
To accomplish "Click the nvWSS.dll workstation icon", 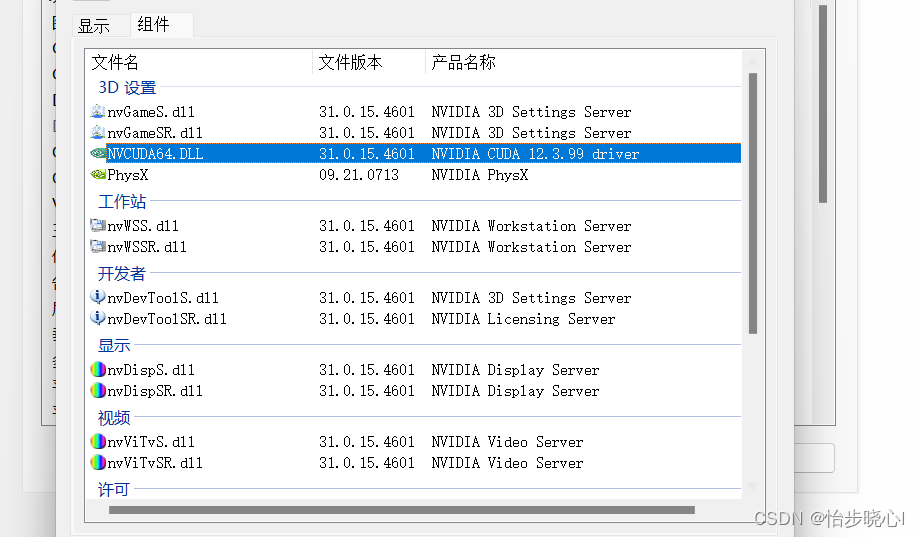I will point(97,225).
